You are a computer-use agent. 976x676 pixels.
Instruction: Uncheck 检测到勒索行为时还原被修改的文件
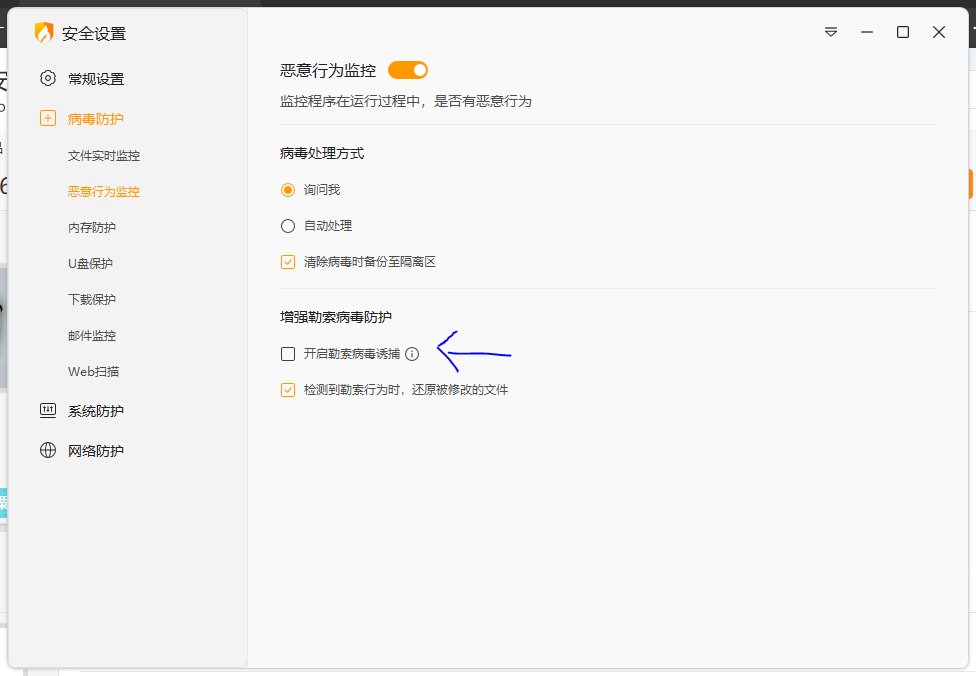288,390
